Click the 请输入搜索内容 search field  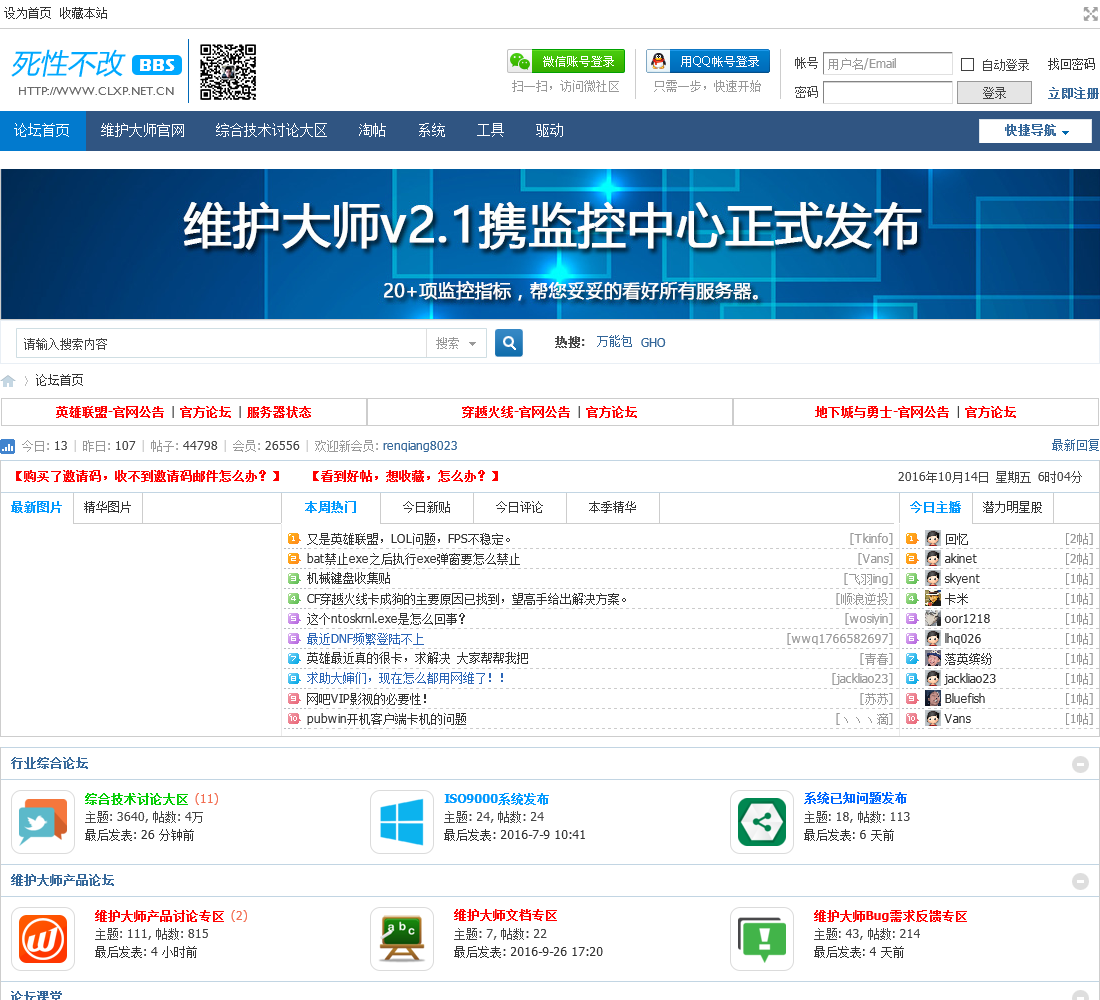[x=221, y=343]
